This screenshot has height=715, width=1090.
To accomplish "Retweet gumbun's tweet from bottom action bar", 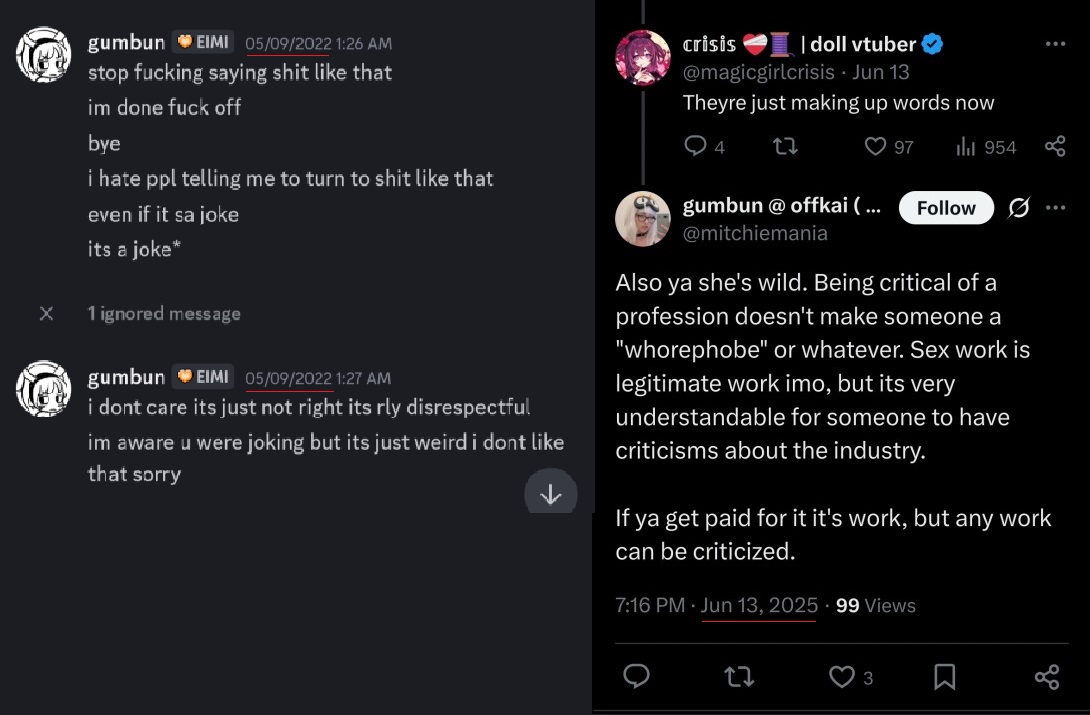I will coord(739,676).
